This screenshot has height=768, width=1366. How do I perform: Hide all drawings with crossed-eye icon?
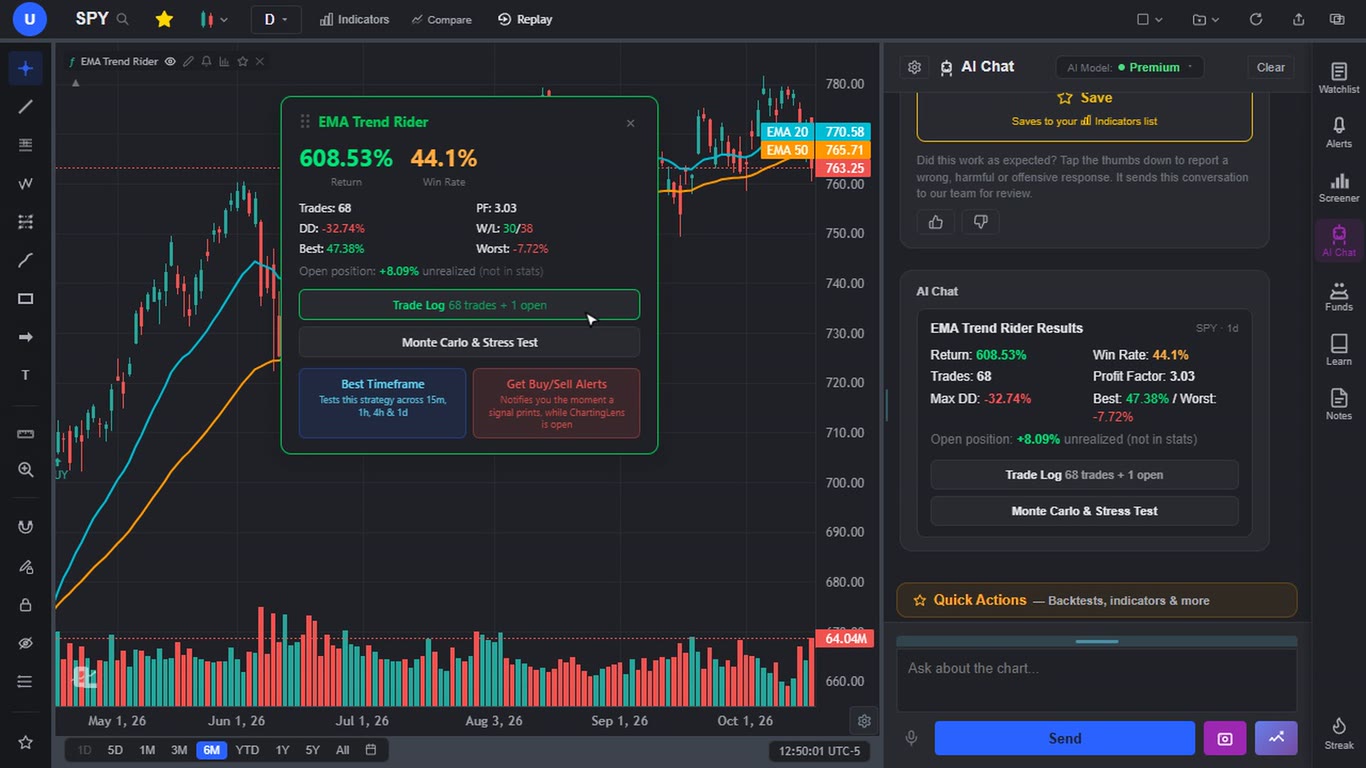26,643
